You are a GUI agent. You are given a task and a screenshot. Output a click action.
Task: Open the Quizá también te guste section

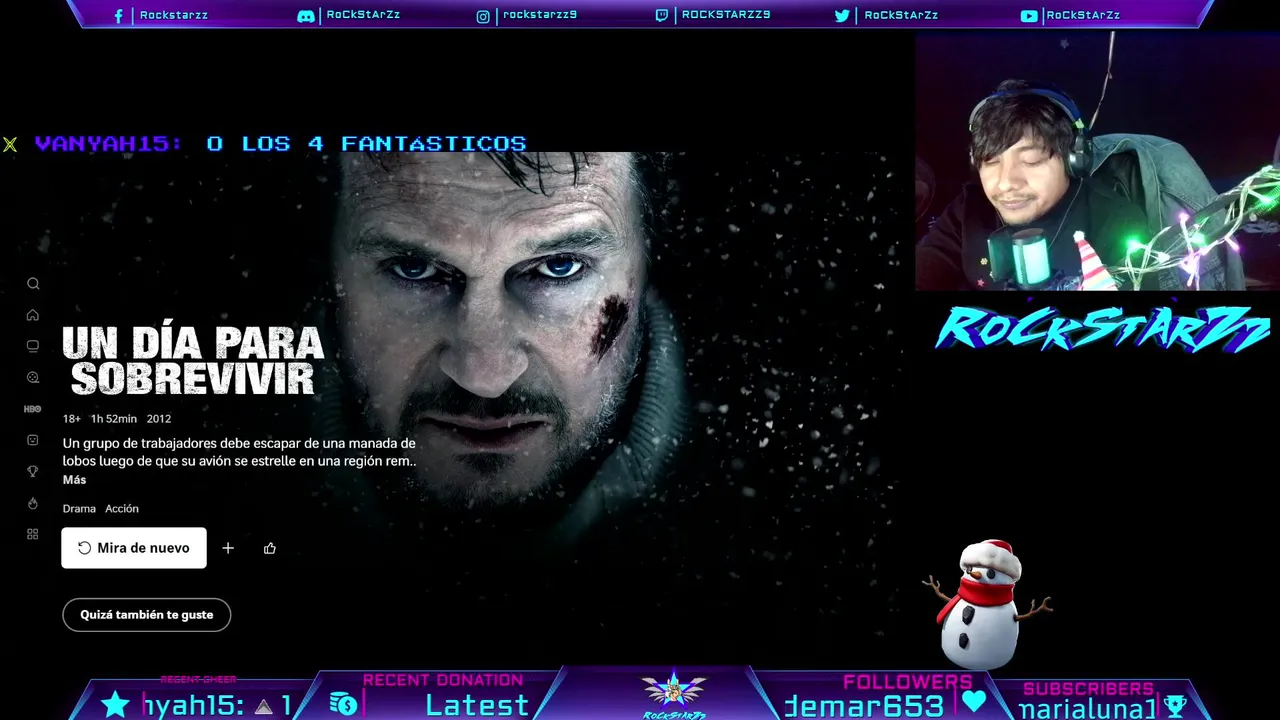(x=147, y=615)
